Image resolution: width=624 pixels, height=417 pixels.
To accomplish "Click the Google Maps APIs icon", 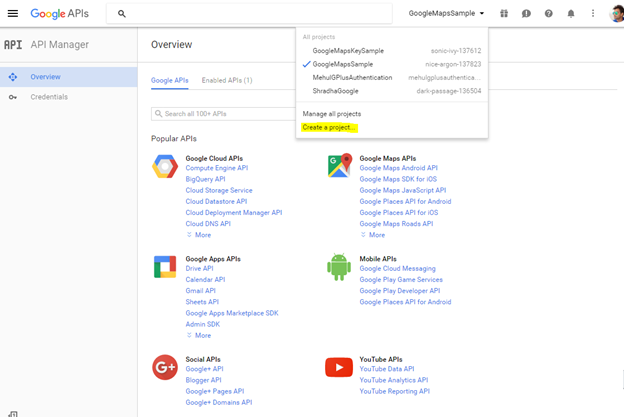I will pyautogui.click(x=339, y=166).
